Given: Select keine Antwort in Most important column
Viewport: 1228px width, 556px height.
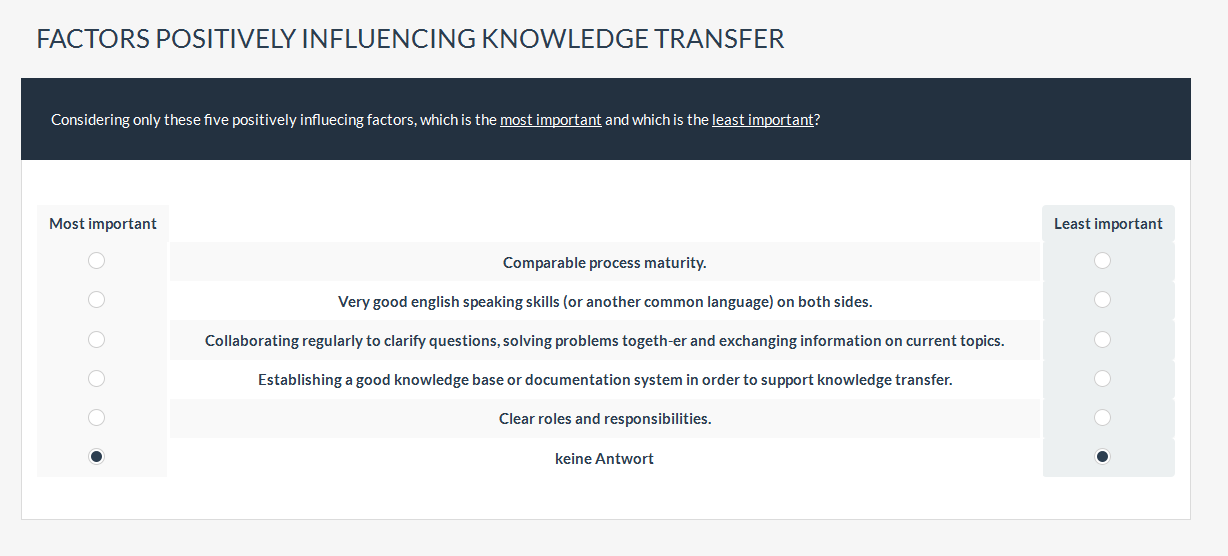Looking at the screenshot, I should (x=96, y=457).
